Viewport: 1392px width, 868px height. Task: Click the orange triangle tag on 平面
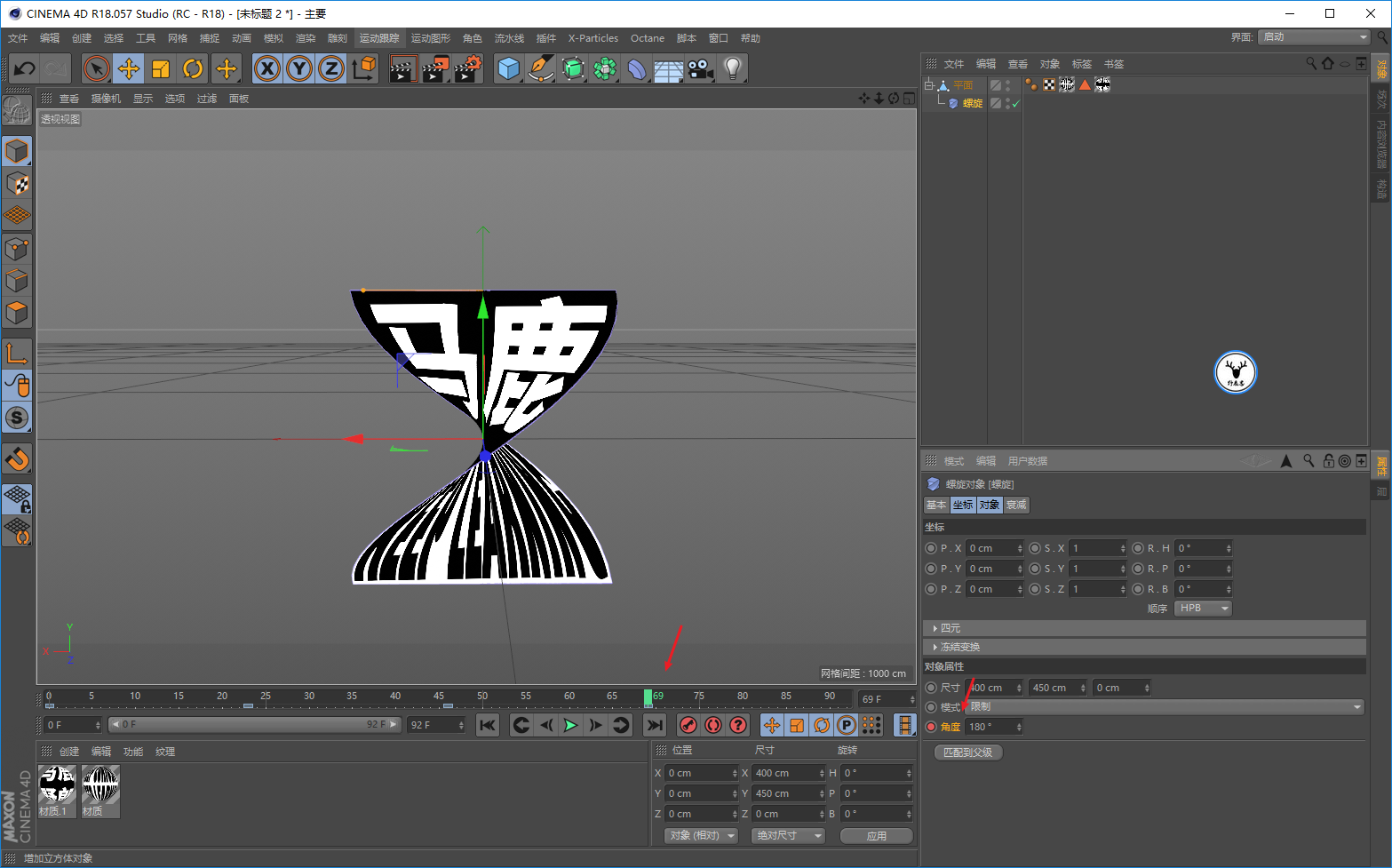point(1085,84)
